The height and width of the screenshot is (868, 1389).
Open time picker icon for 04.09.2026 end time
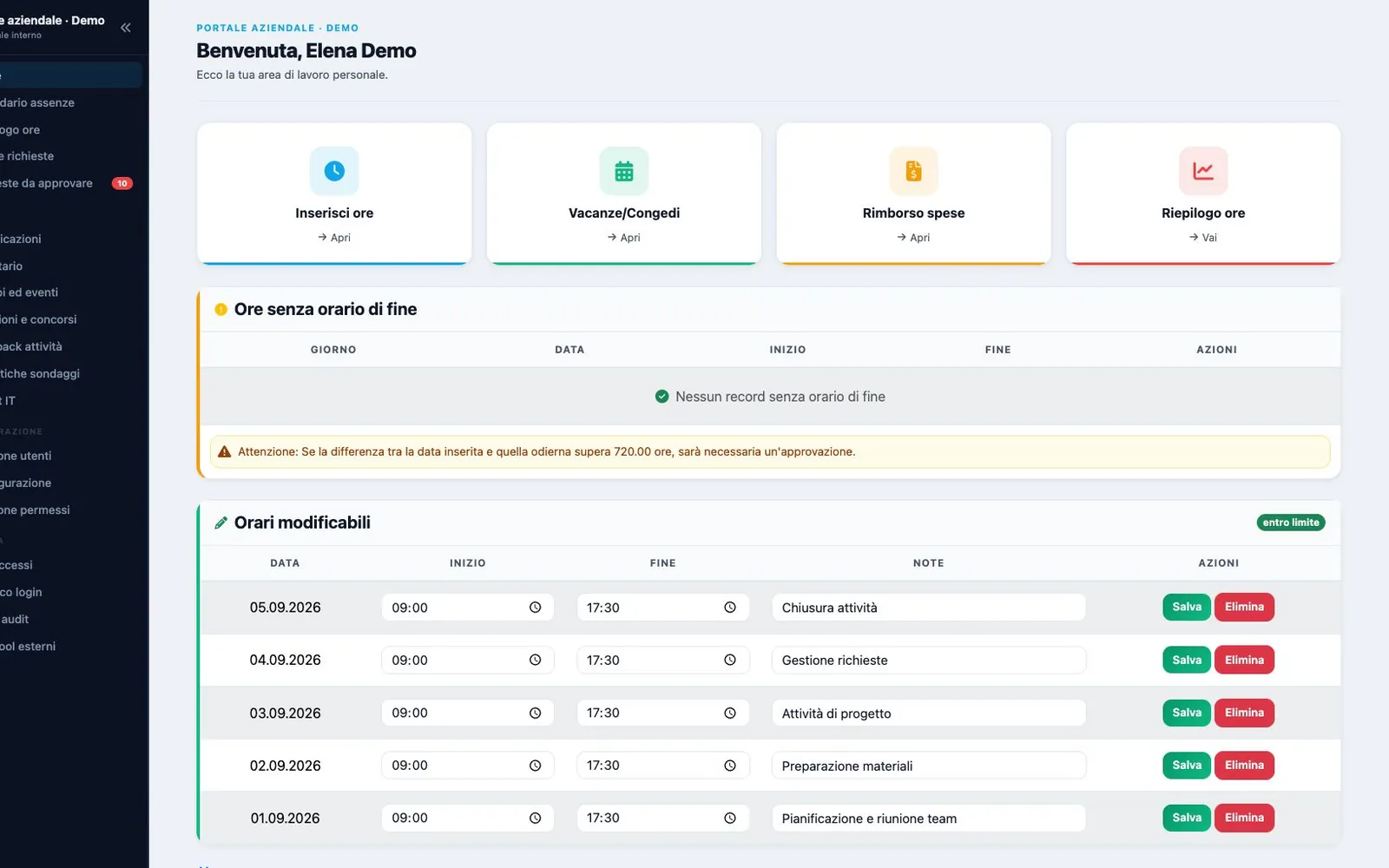[x=730, y=661]
